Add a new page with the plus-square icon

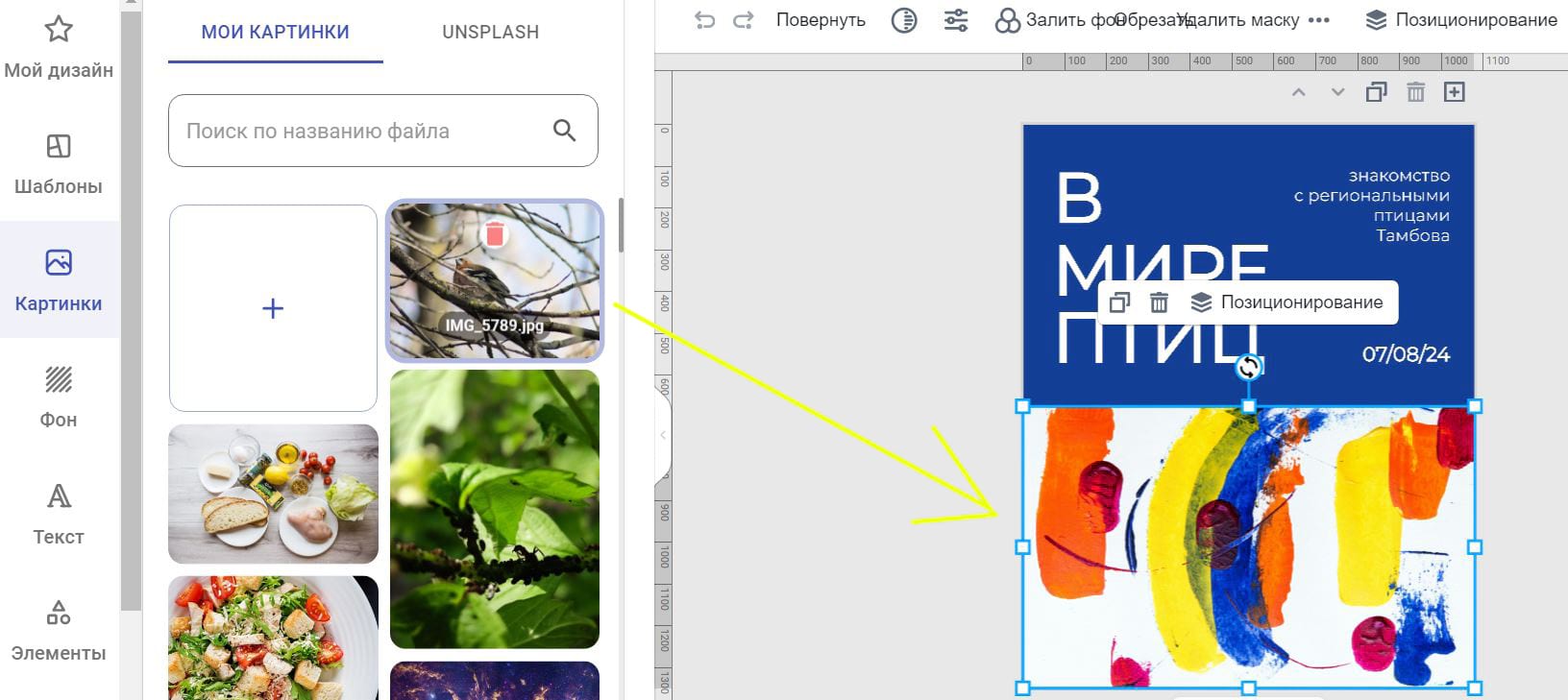(1455, 92)
